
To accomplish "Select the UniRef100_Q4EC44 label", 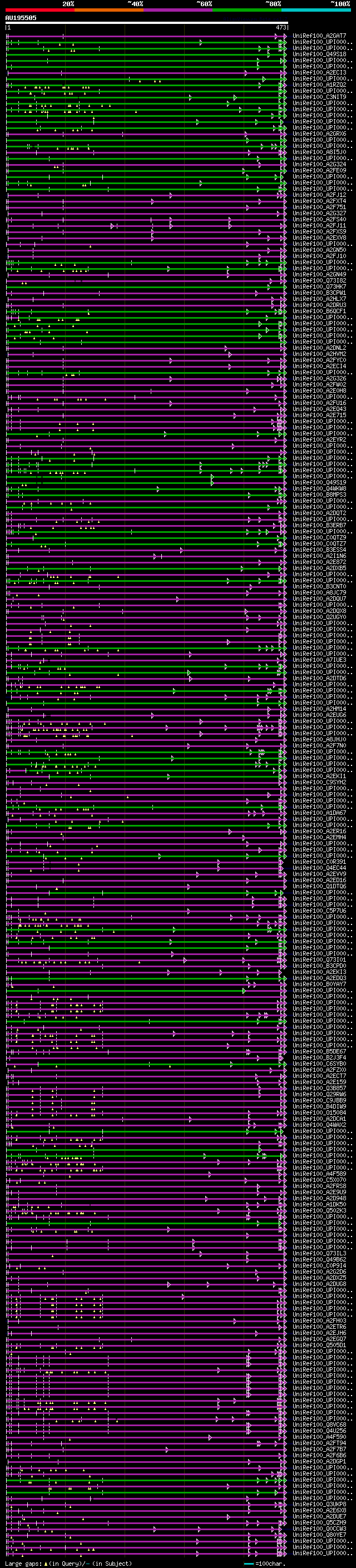I will point(319,867).
